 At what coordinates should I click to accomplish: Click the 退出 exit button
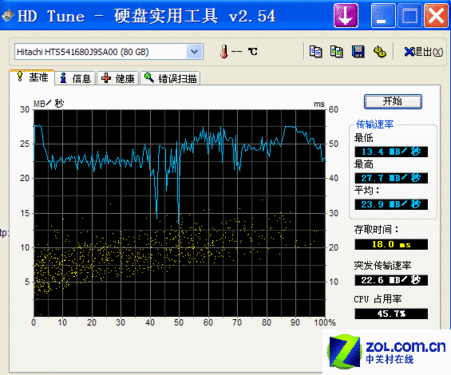[423, 52]
